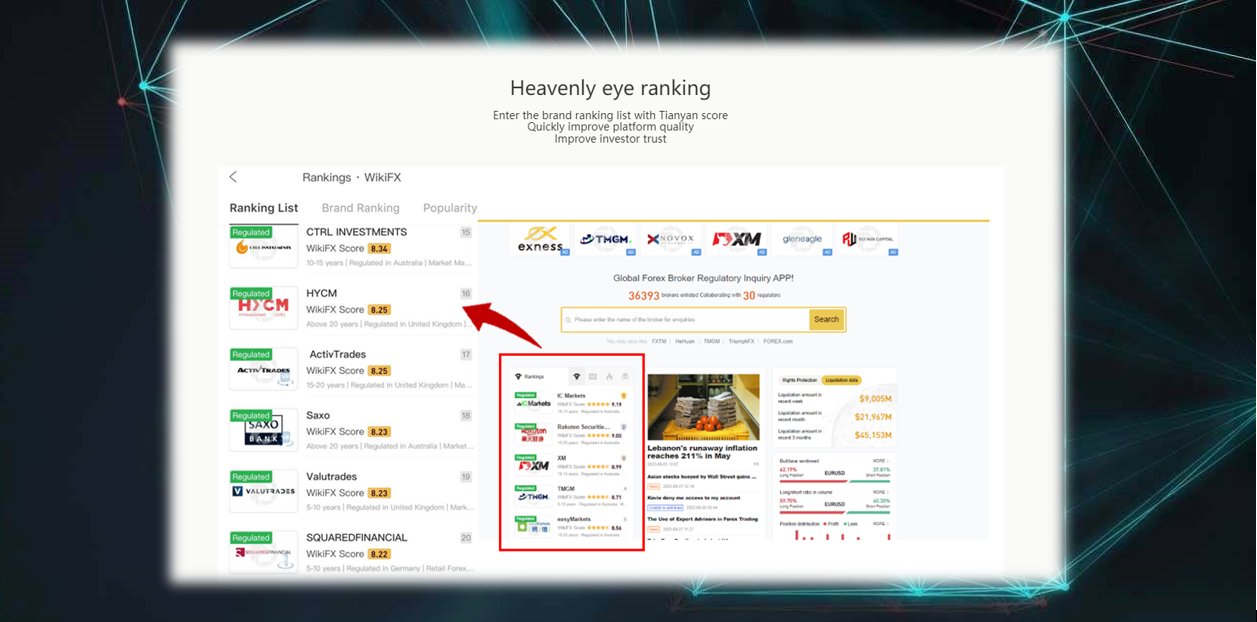
Task: Open the Exness ad logo
Action: 541,240
